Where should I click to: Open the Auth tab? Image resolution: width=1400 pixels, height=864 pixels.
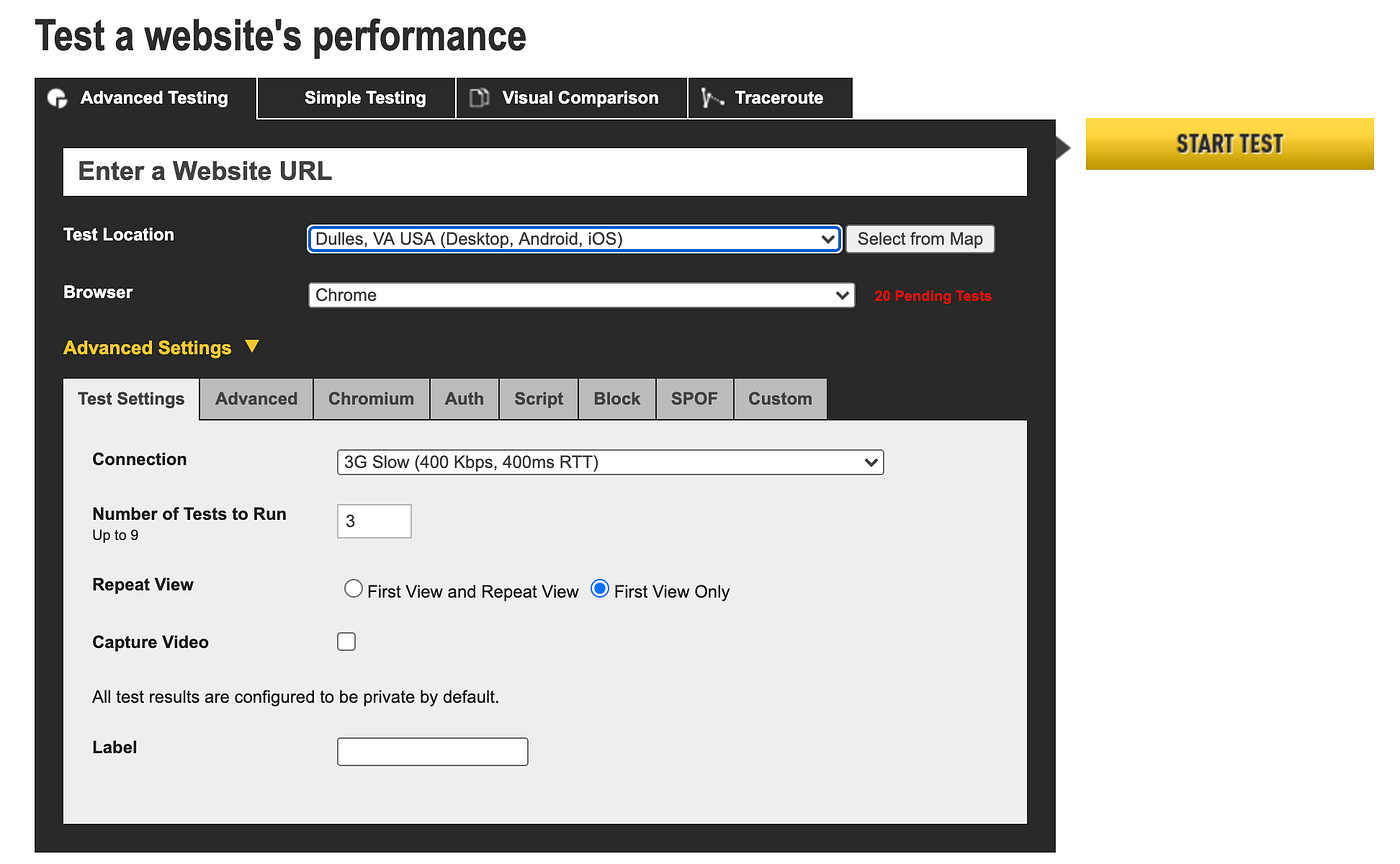tap(464, 398)
